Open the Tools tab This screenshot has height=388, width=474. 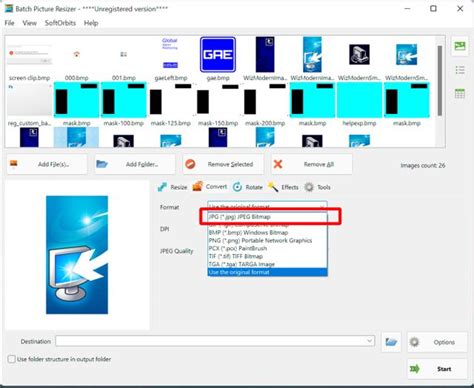[317, 187]
